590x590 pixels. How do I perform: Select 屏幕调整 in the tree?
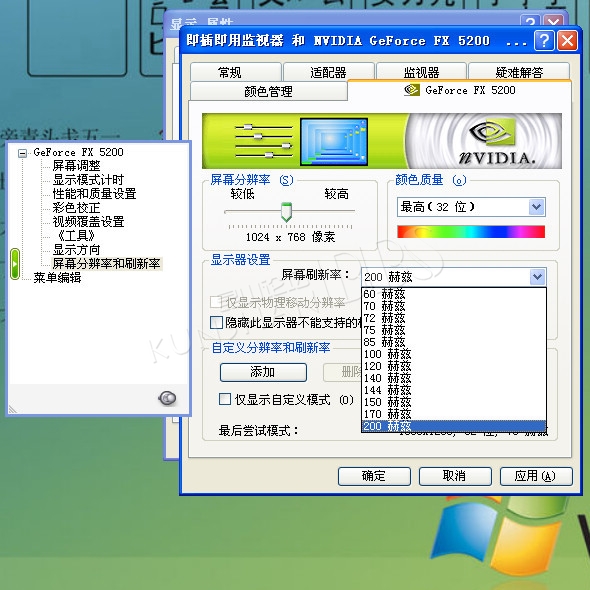pyautogui.click(x=76, y=166)
